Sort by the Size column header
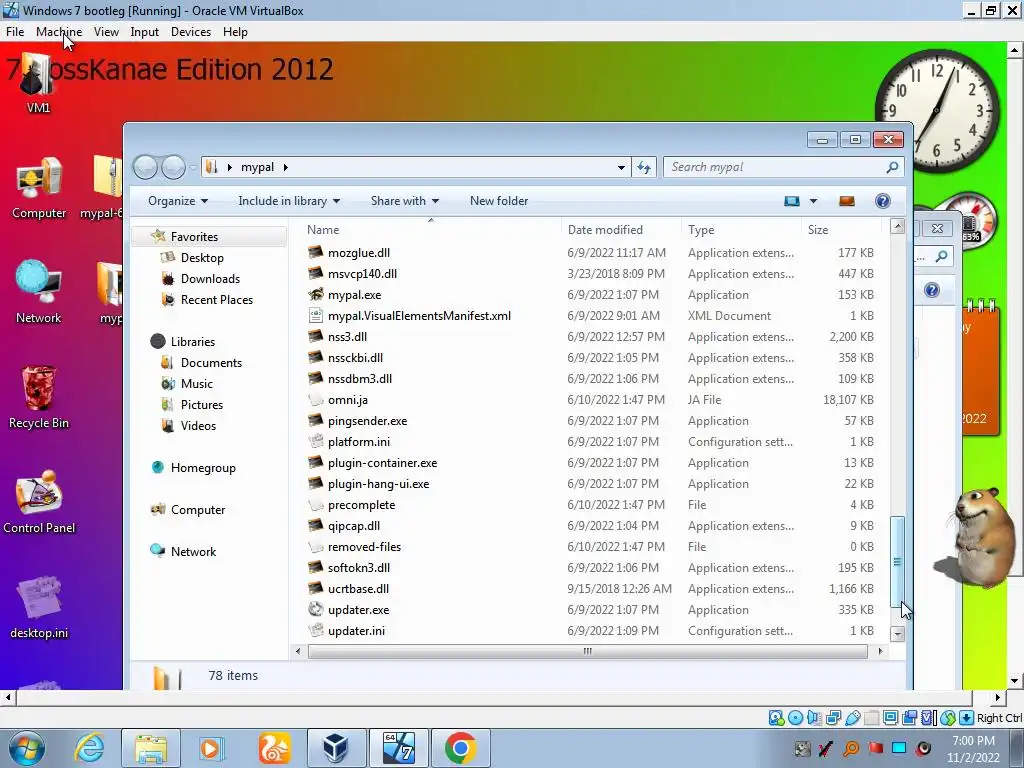This screenshot has width=1024, height=768. [841, 229]
